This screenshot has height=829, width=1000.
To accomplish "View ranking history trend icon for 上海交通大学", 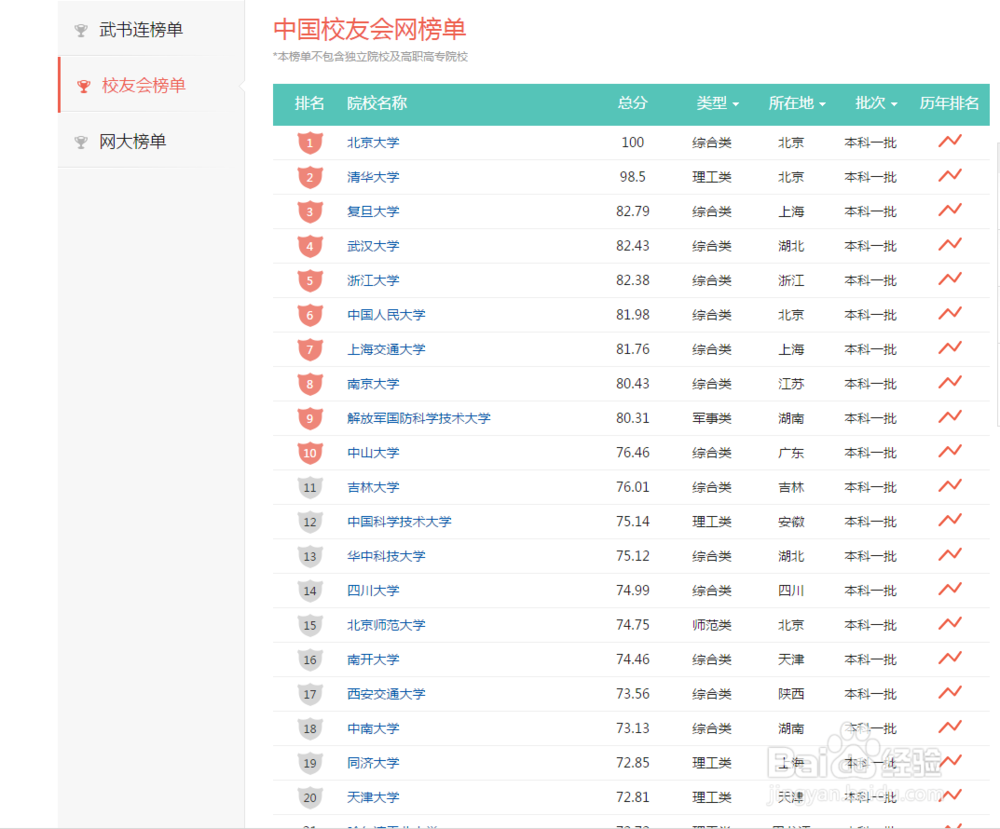I will 950,348.
